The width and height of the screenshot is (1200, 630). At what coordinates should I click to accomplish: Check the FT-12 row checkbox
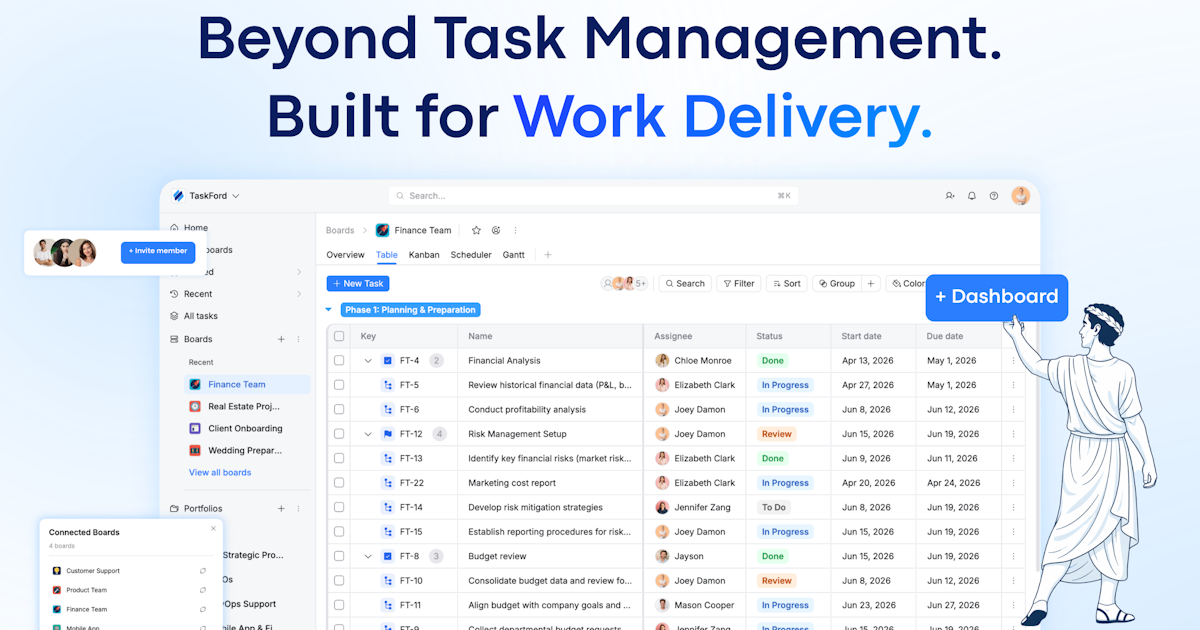(x=339, y=434)
